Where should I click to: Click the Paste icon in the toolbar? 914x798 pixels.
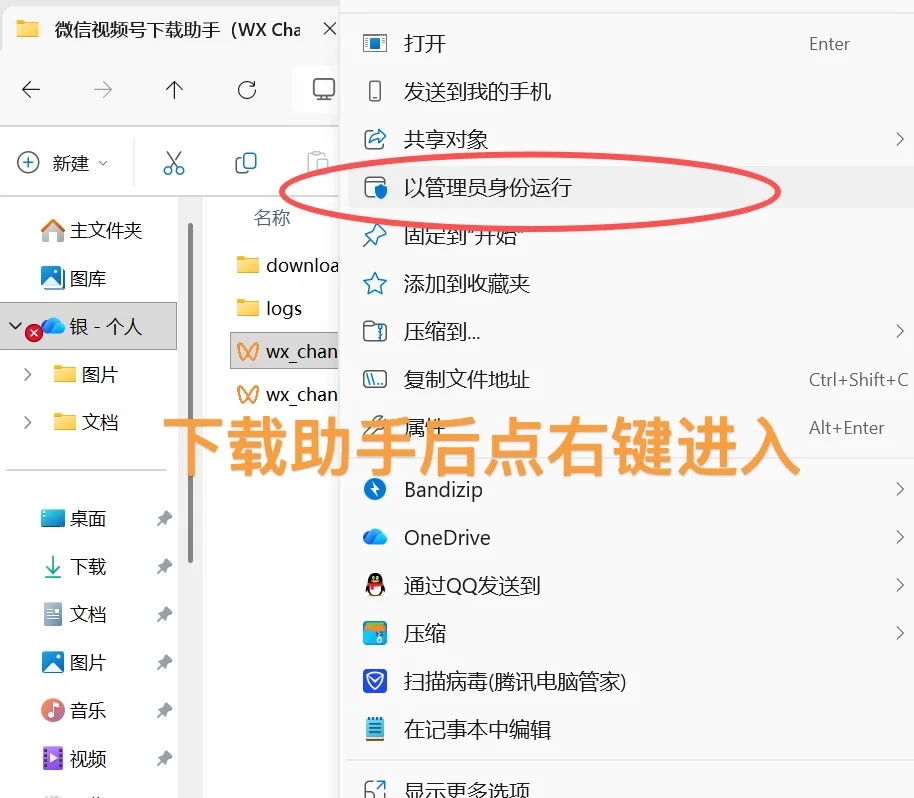point(316,162)
